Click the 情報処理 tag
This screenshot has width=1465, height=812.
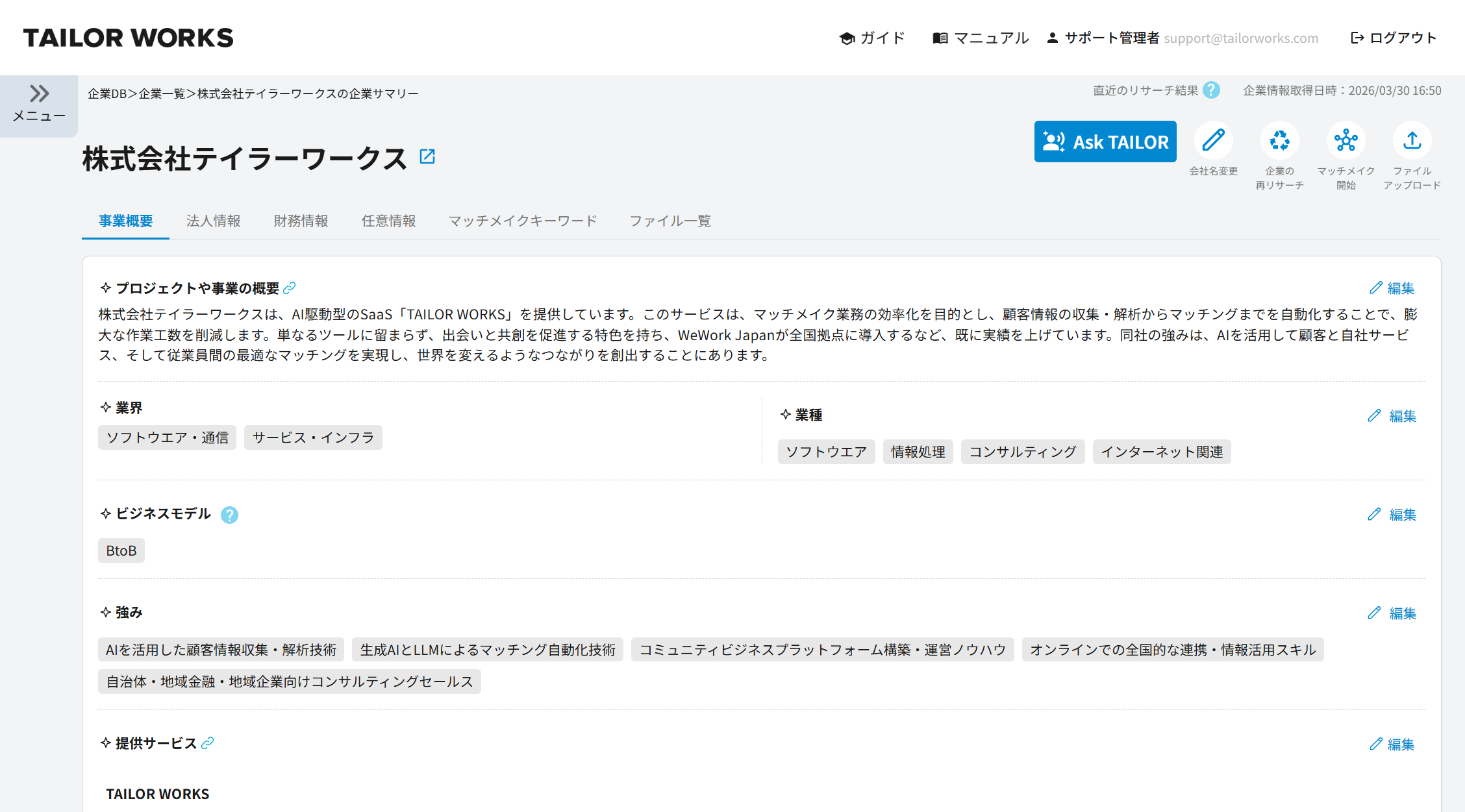click(918, 452)
